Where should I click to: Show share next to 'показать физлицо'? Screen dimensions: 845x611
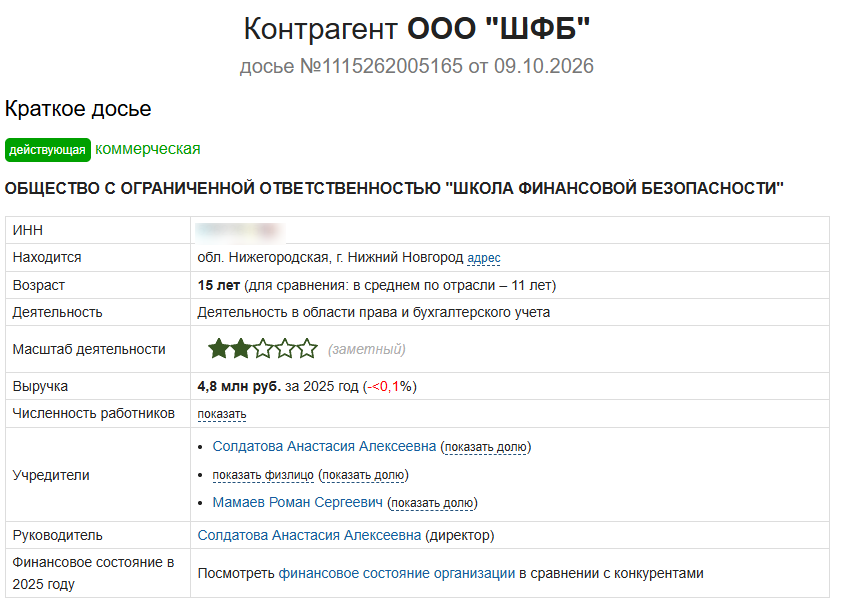(363, 475)
